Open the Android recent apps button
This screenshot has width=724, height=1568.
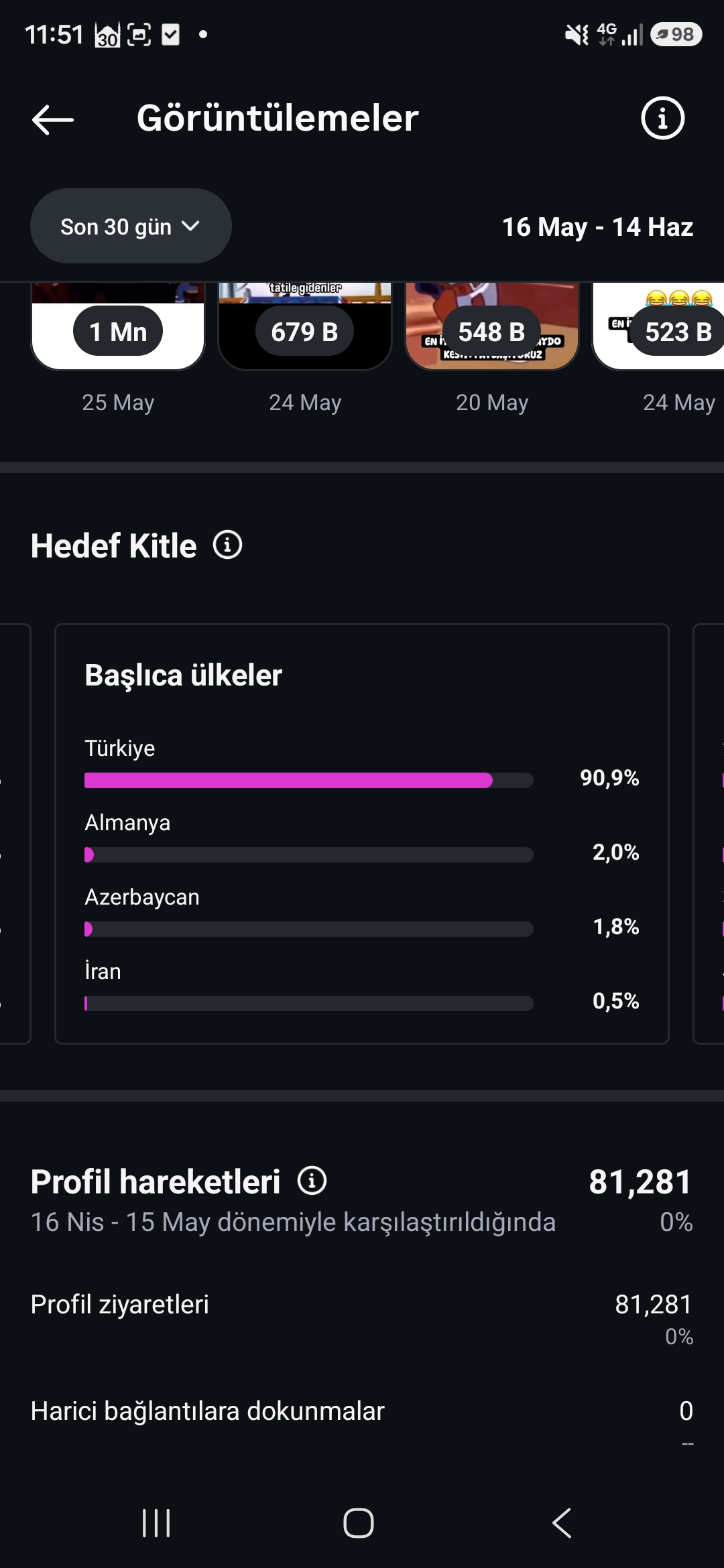click(x=156, y=1522)
